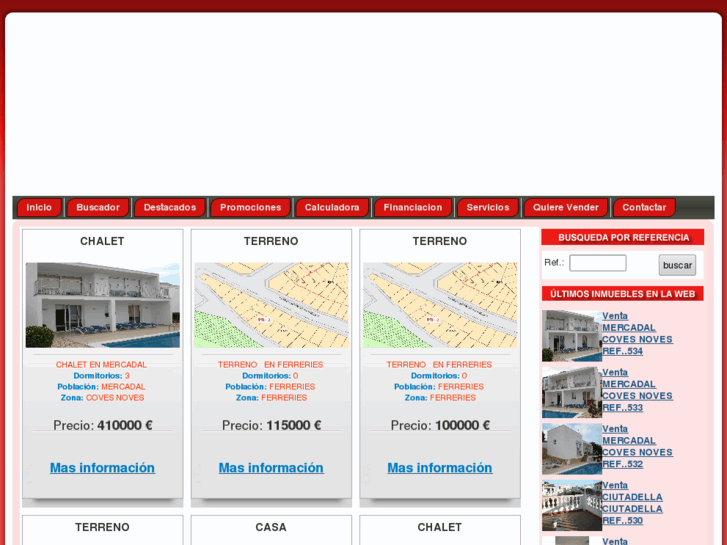
Task: Select the Financiacion menu item
Action: [413, 207]
